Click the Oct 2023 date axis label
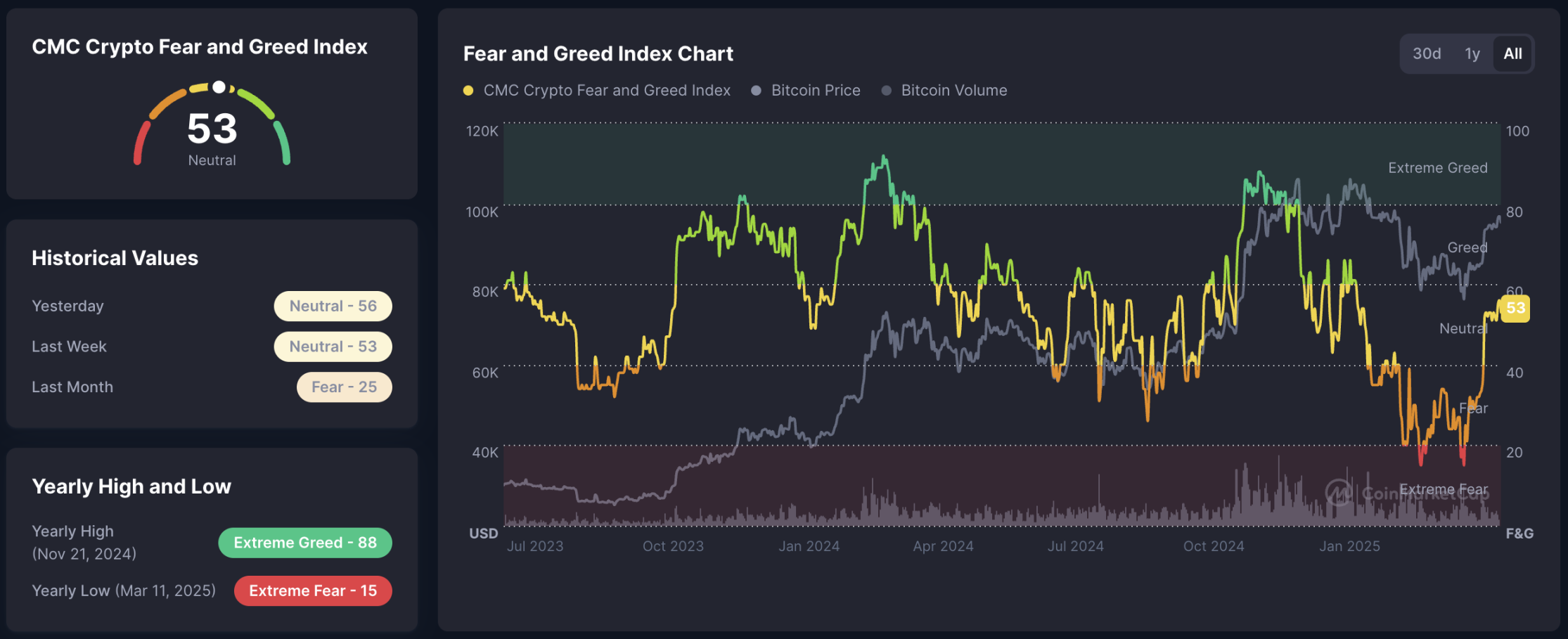This screenshot has width=1568, height=639. (x=673, y=546)
